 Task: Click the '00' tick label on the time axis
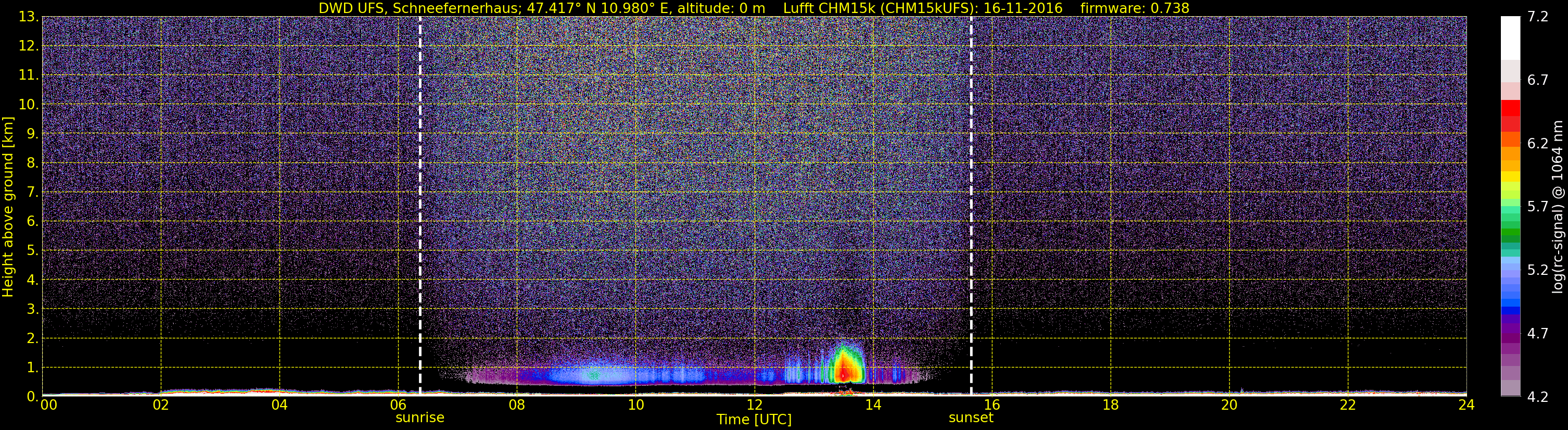[49, 405]
